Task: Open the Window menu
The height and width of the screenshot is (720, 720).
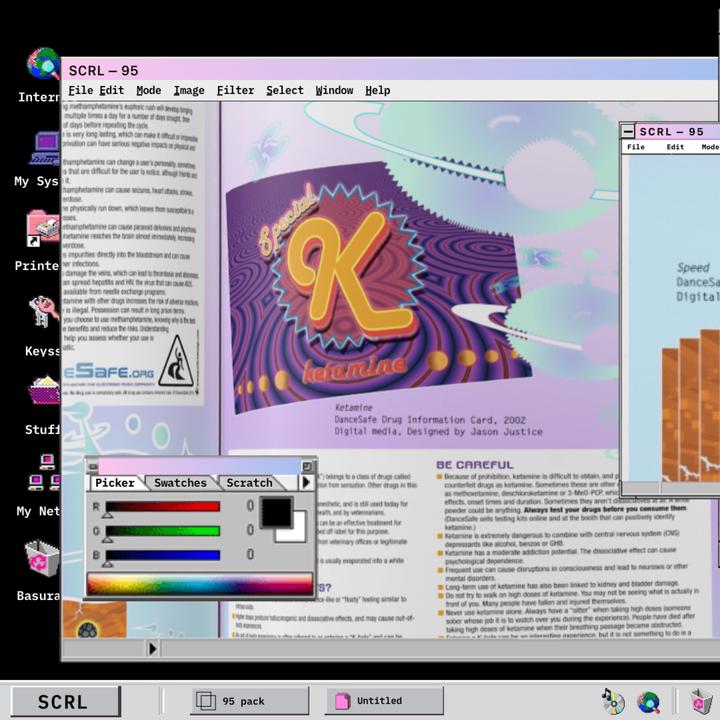Action: pyautogui.click(x=334, y=90)
